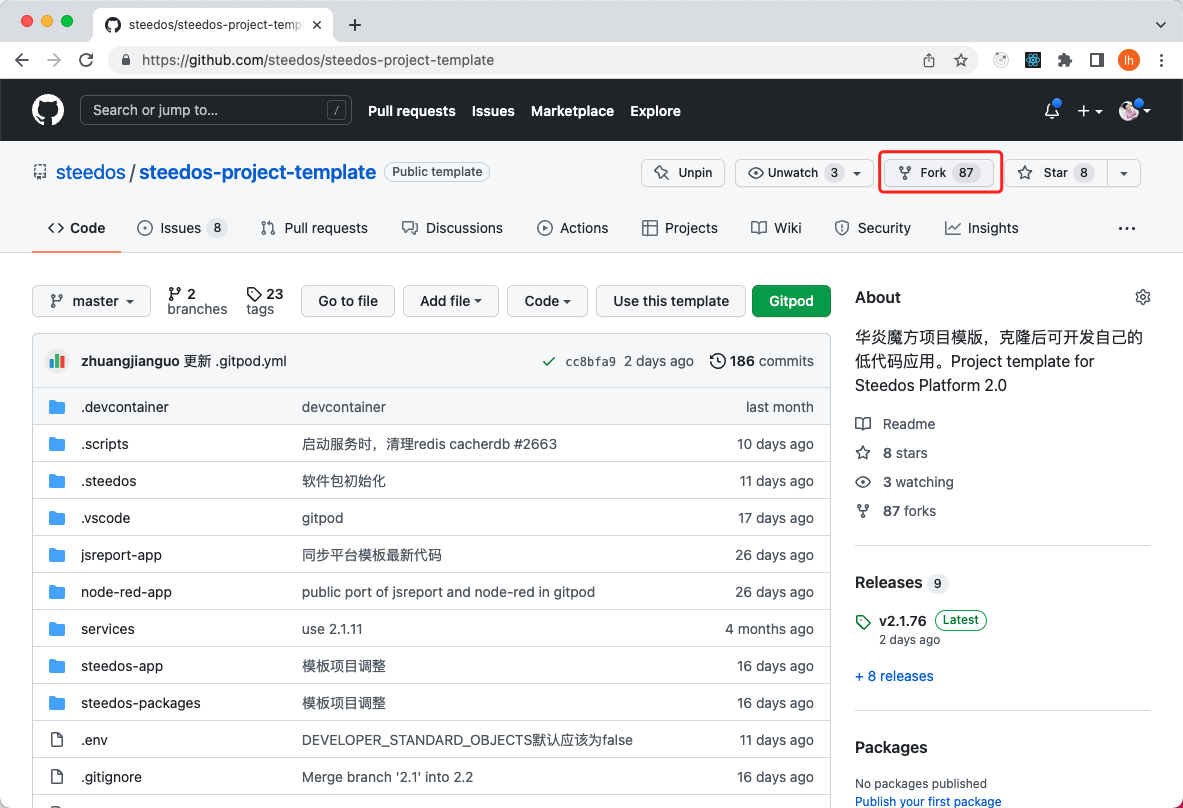Viewport: 1183px width, 808px height.
Task: Click the React DevTools extension icon
Action: coord(1033,60)
